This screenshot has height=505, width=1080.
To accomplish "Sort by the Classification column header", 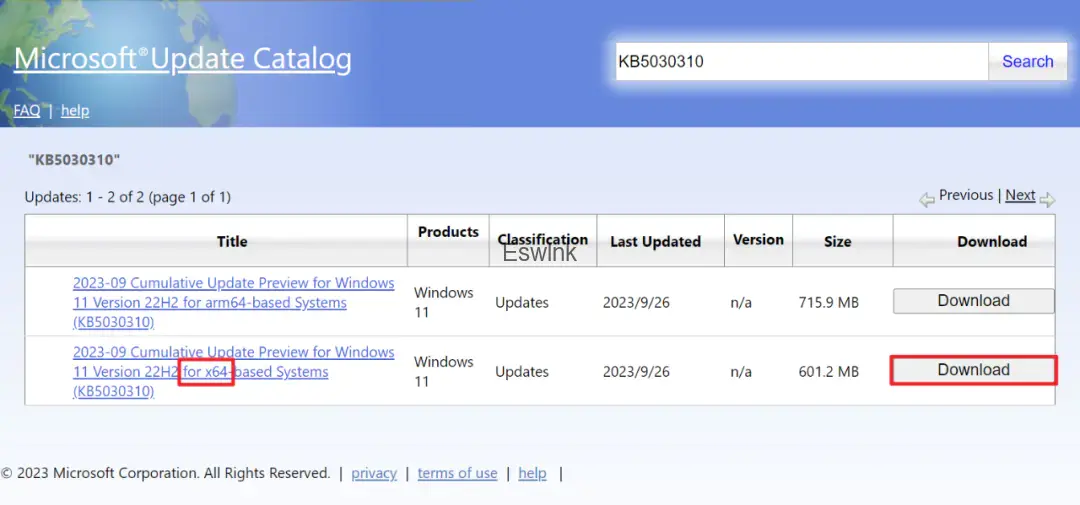I will click(542, 240).
